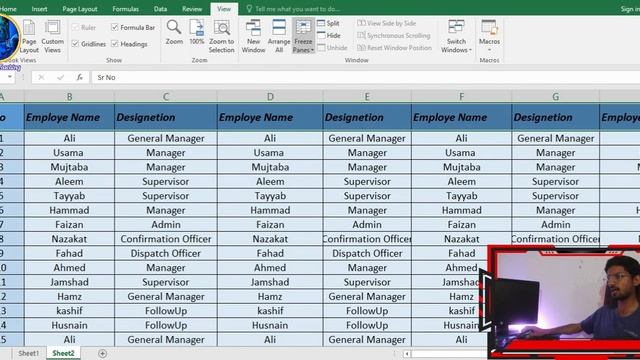Select column F header

coord(461,97)
